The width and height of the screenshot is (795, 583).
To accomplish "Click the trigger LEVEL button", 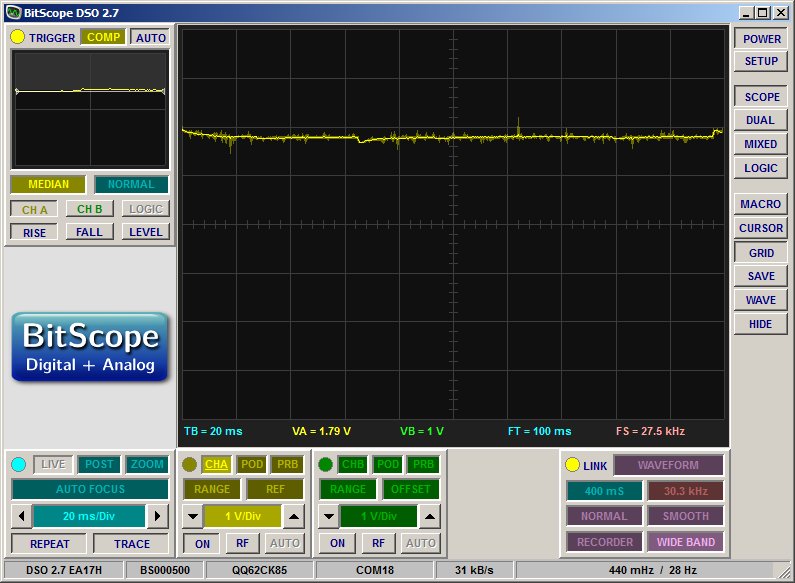I will (x=146, y=233).
